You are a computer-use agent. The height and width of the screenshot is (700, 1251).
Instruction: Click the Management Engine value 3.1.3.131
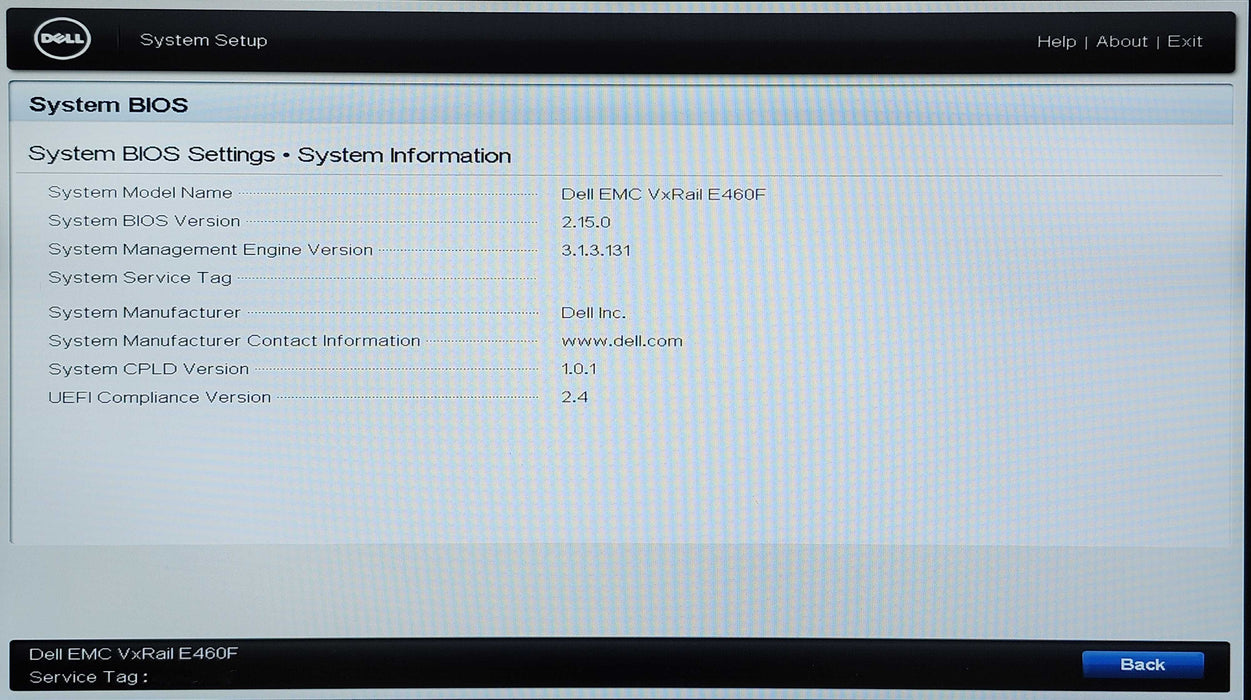[596, 250]
